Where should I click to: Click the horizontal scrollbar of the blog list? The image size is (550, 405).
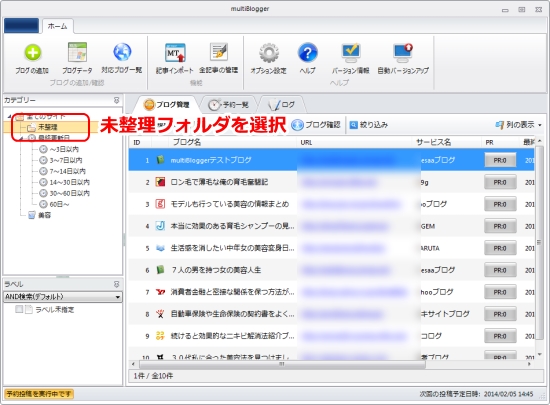point(281,364)
